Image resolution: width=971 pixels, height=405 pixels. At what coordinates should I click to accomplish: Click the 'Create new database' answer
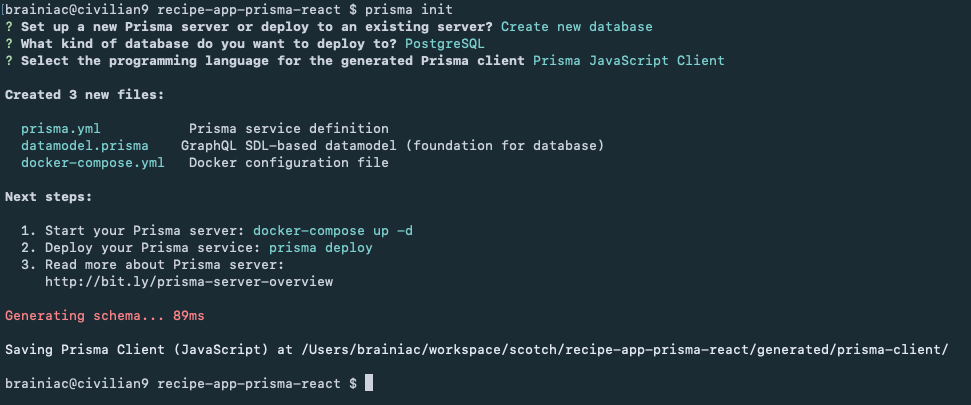coord(577,27)
